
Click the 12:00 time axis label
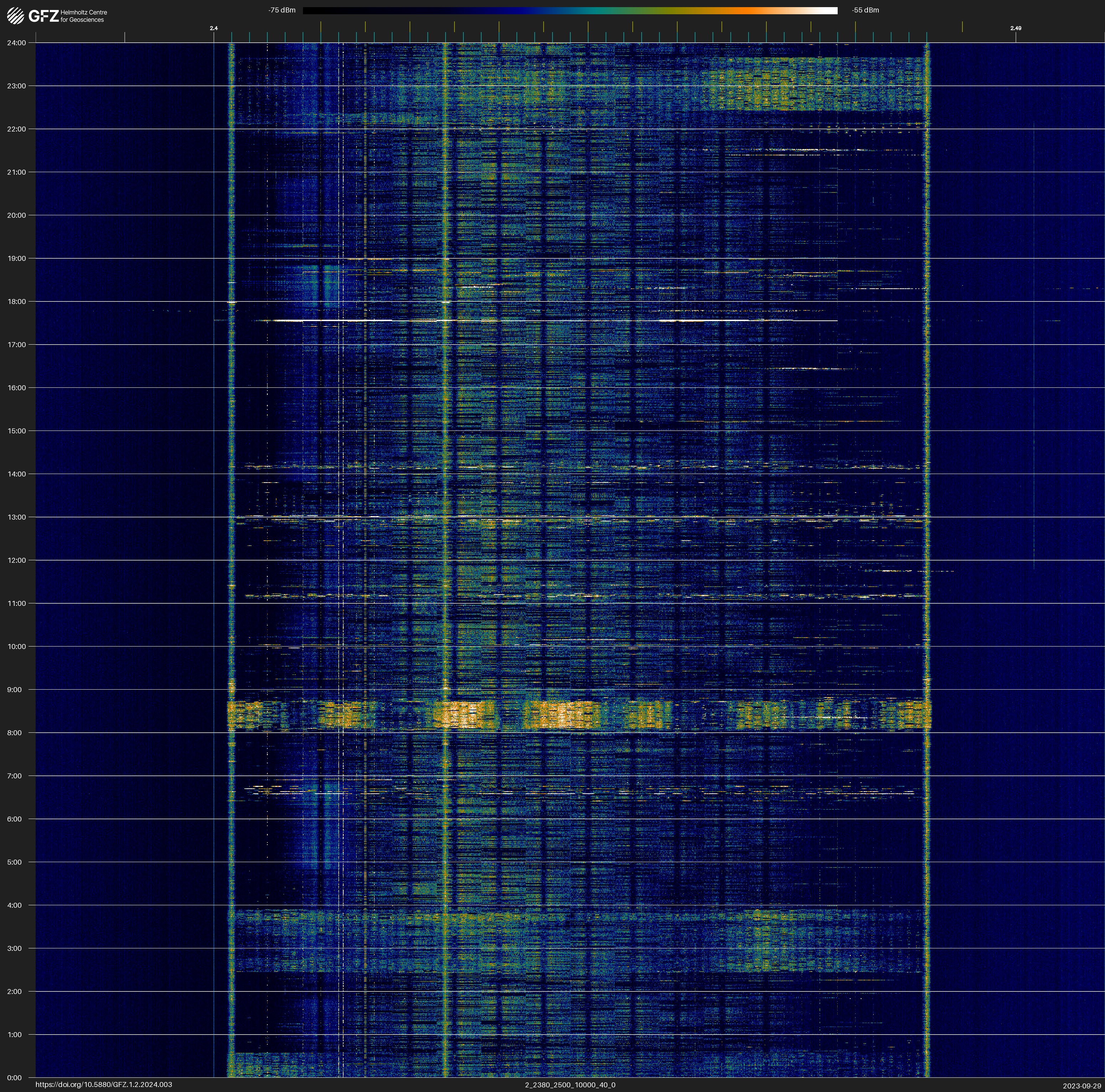tap(17, 560)
